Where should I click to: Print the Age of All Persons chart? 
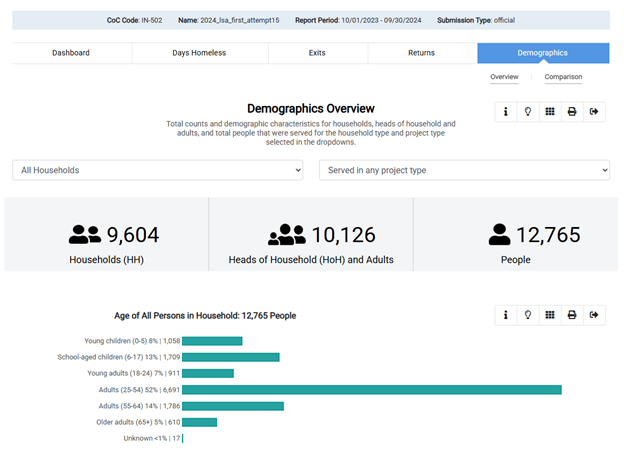(x=572, y=315)
